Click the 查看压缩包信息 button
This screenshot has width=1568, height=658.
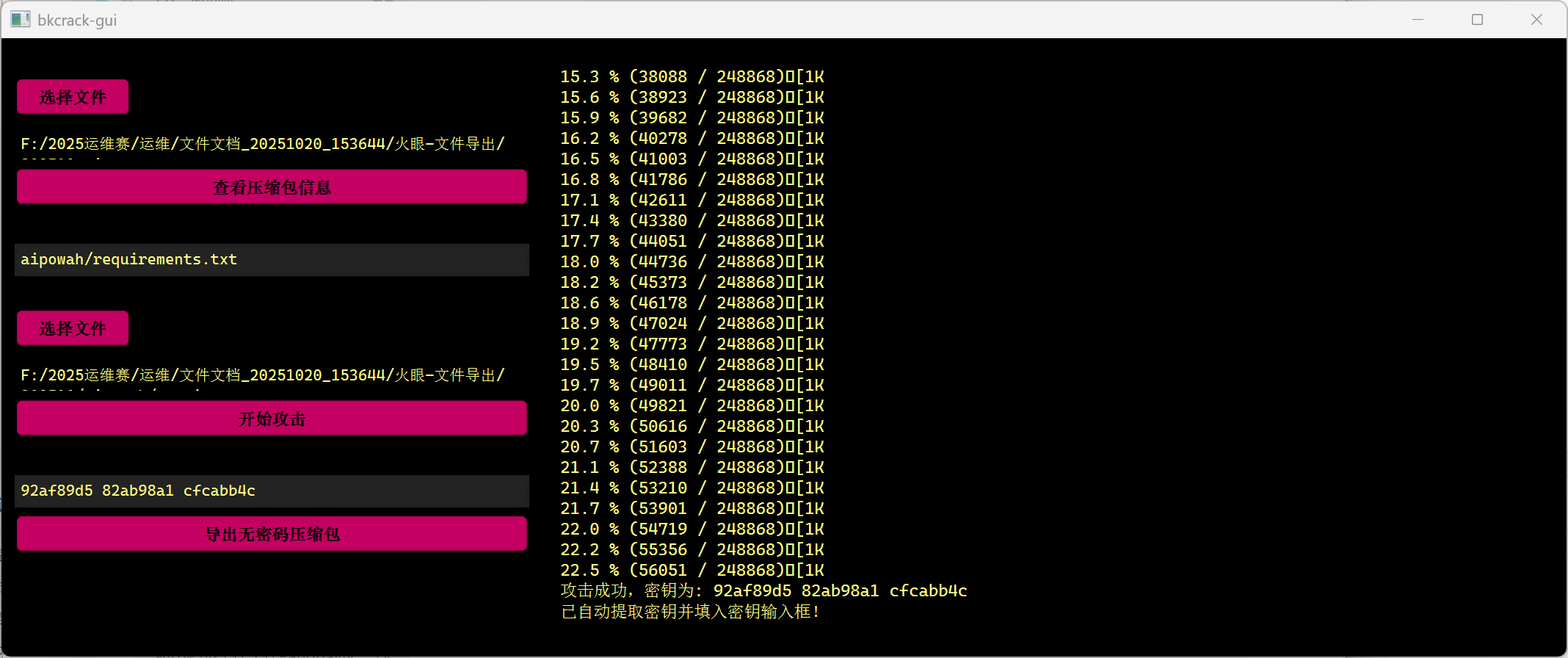272,187
